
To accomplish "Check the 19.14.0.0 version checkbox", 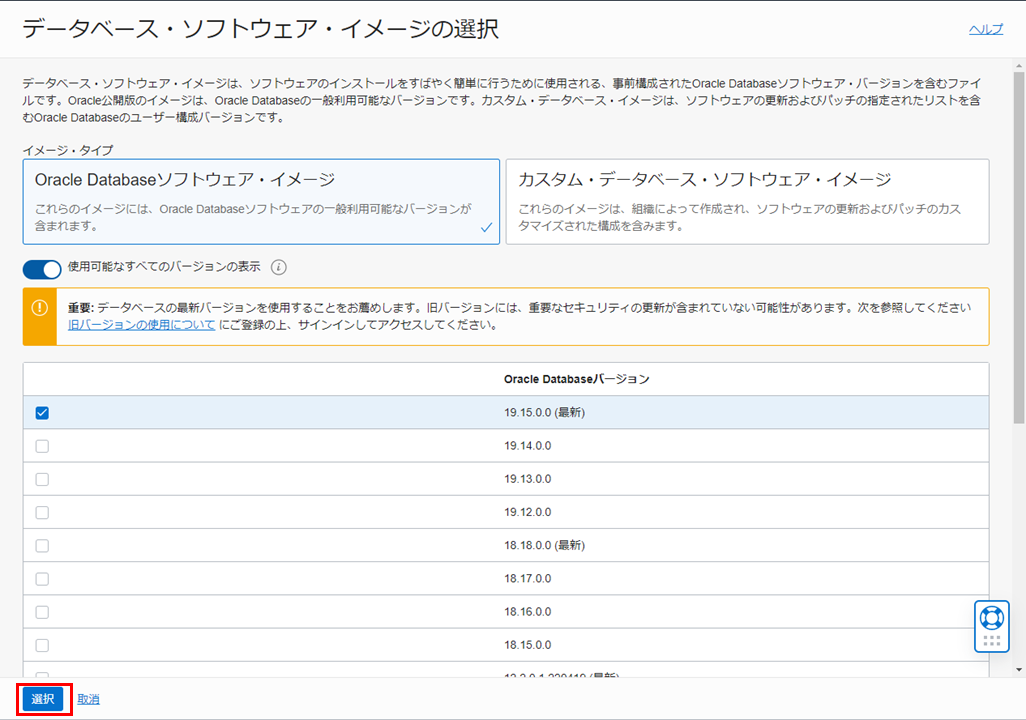I will pos(42,446).
